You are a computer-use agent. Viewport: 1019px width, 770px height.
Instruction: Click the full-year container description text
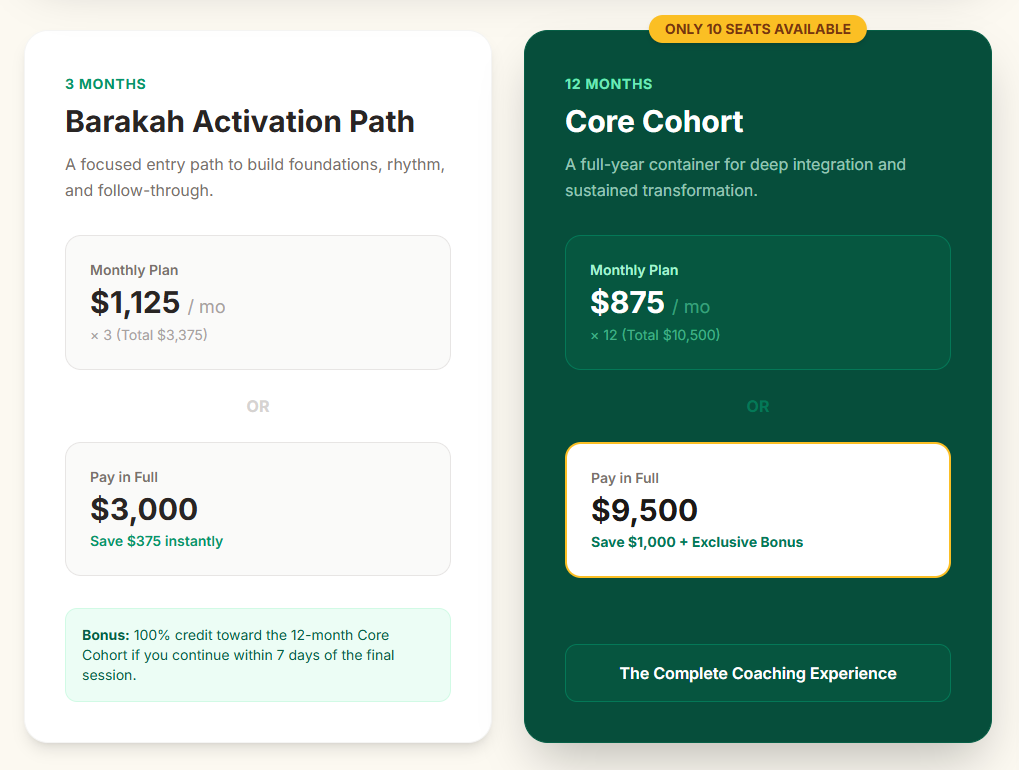point(735,177)
